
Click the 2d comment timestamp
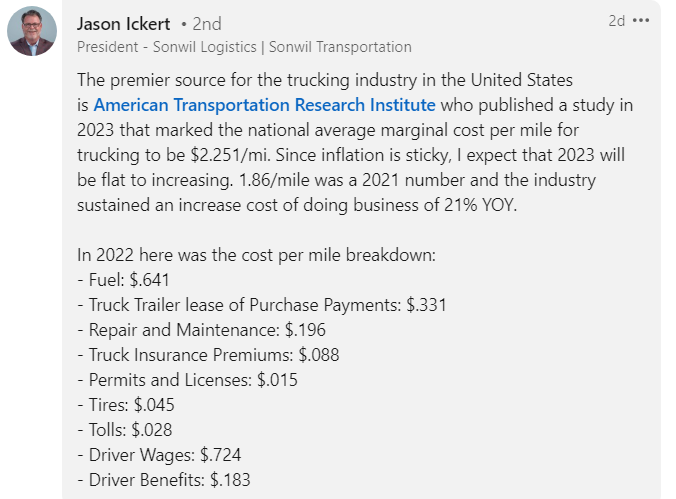pos(616,21)
